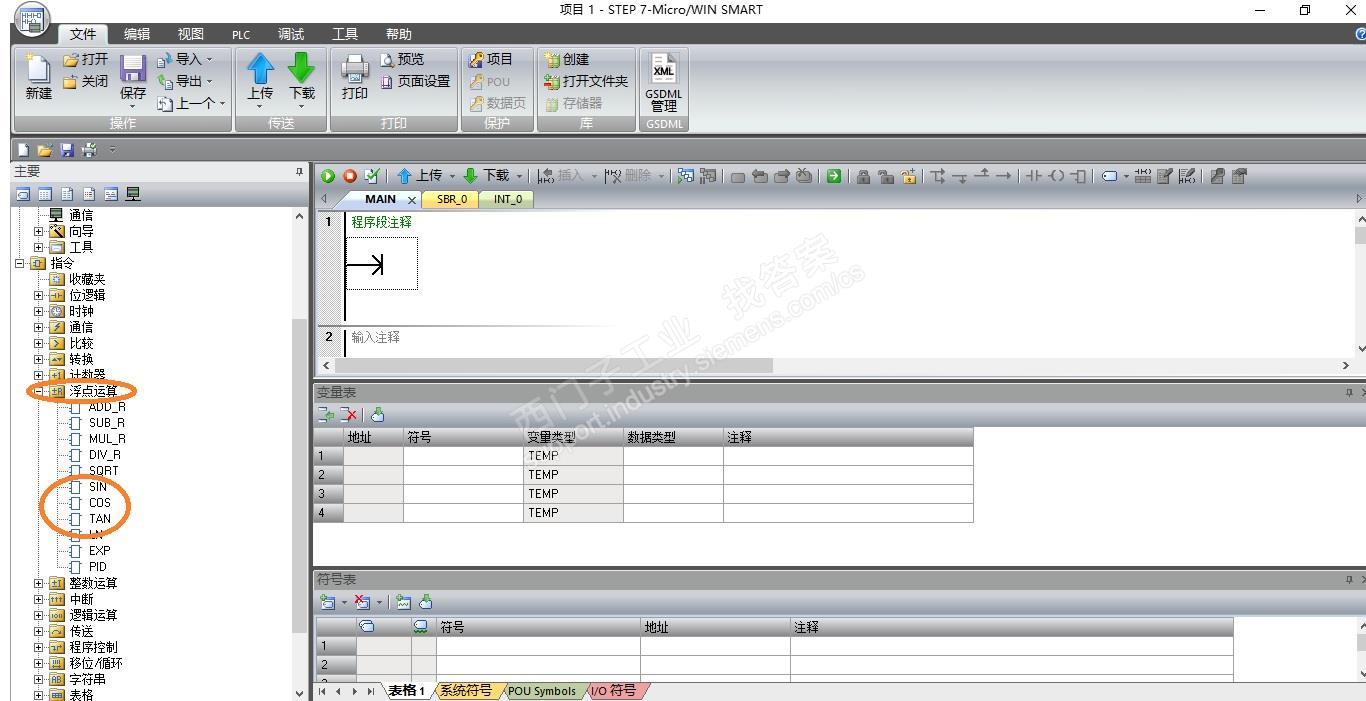
Task: Click quick-access open folder icon
Action: (45, 150)
